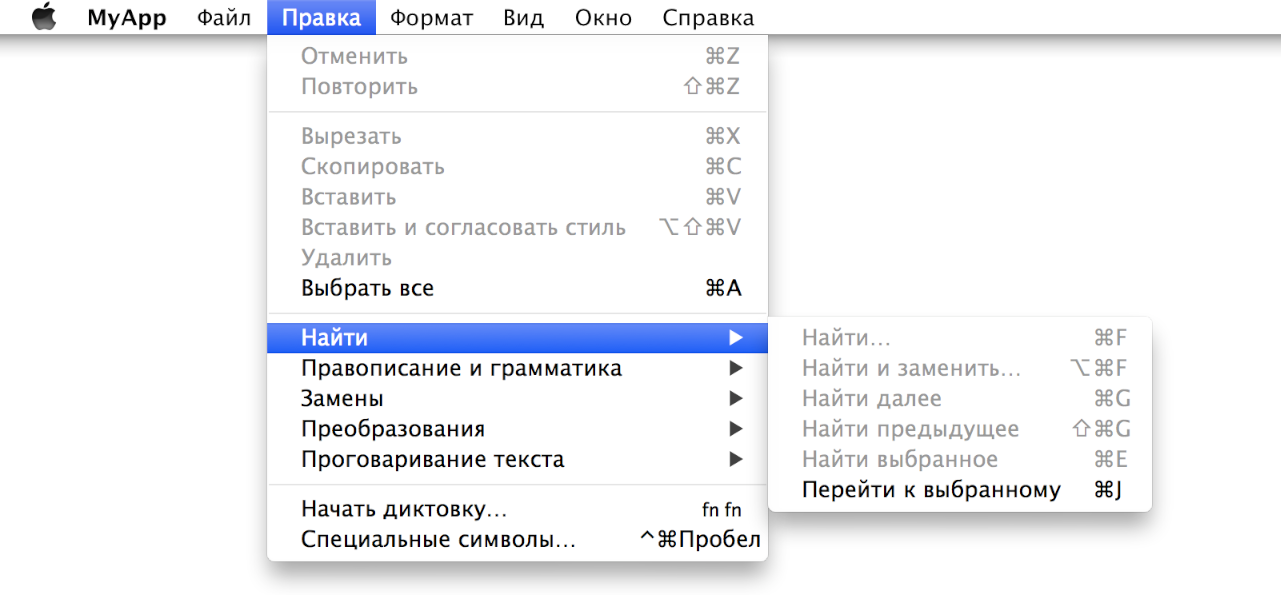This screenshot has width=1281, height=595.
Task: Click the Правка menu title
Action: [x=321, y=16]
